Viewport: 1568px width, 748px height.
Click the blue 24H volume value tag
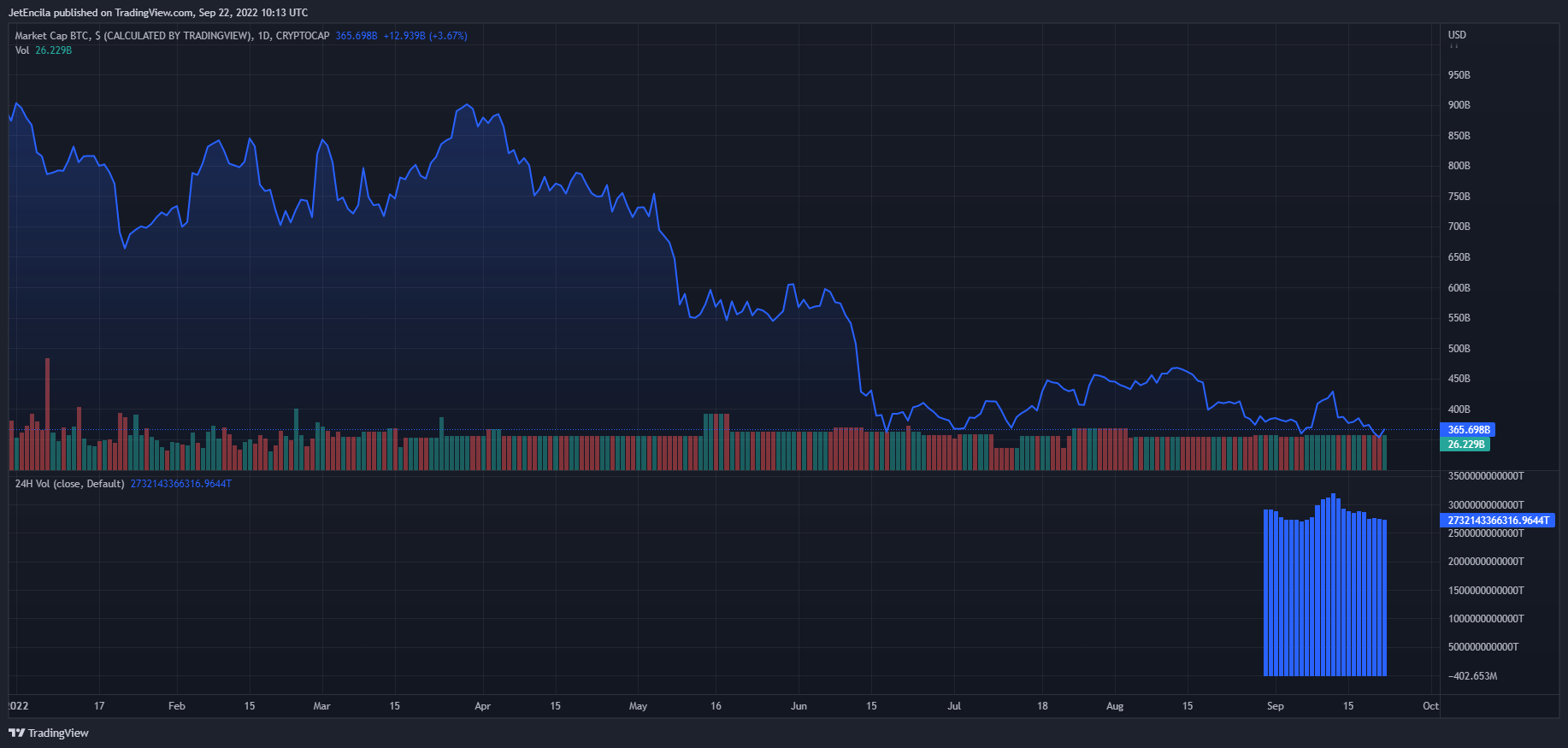[x=1497, y=521]
